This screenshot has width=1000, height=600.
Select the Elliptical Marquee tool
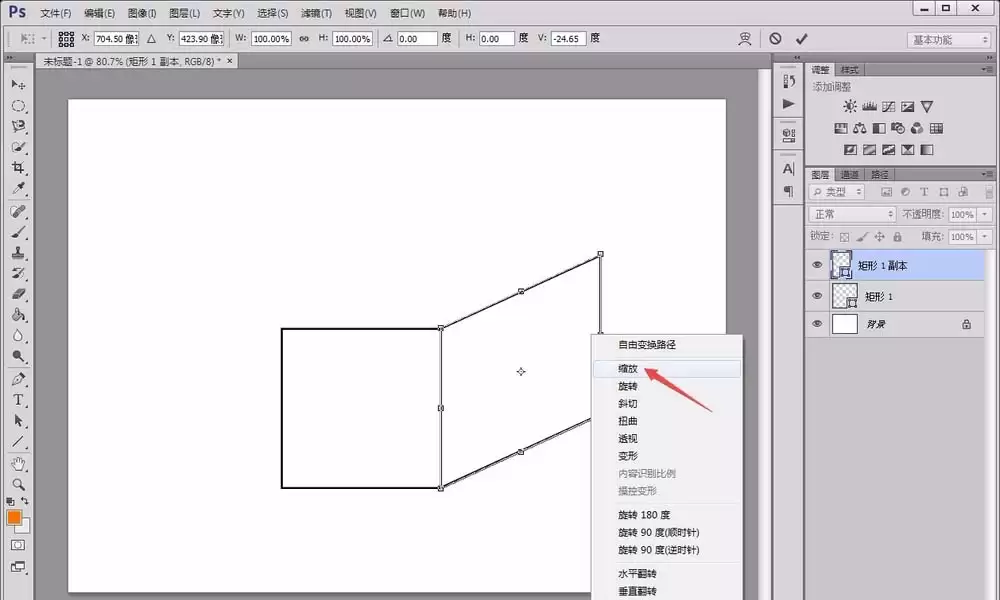[x=18, y=105]
